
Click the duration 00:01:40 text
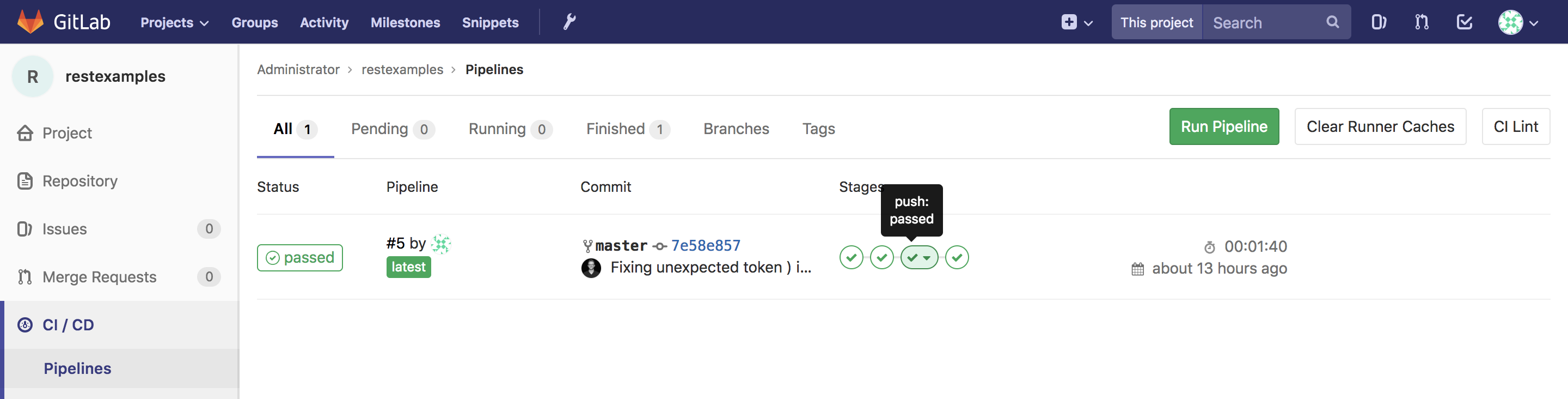1255,247
